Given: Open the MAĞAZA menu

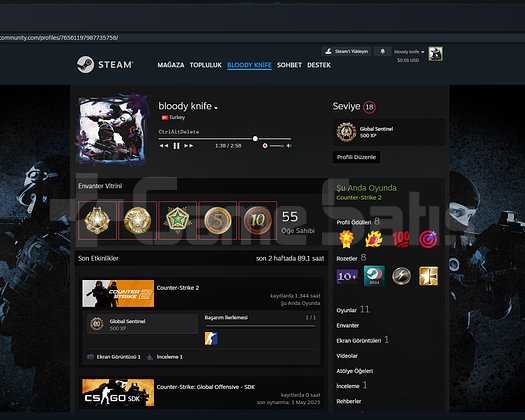Looking at the screenshot, I should (x=171, y=65).
